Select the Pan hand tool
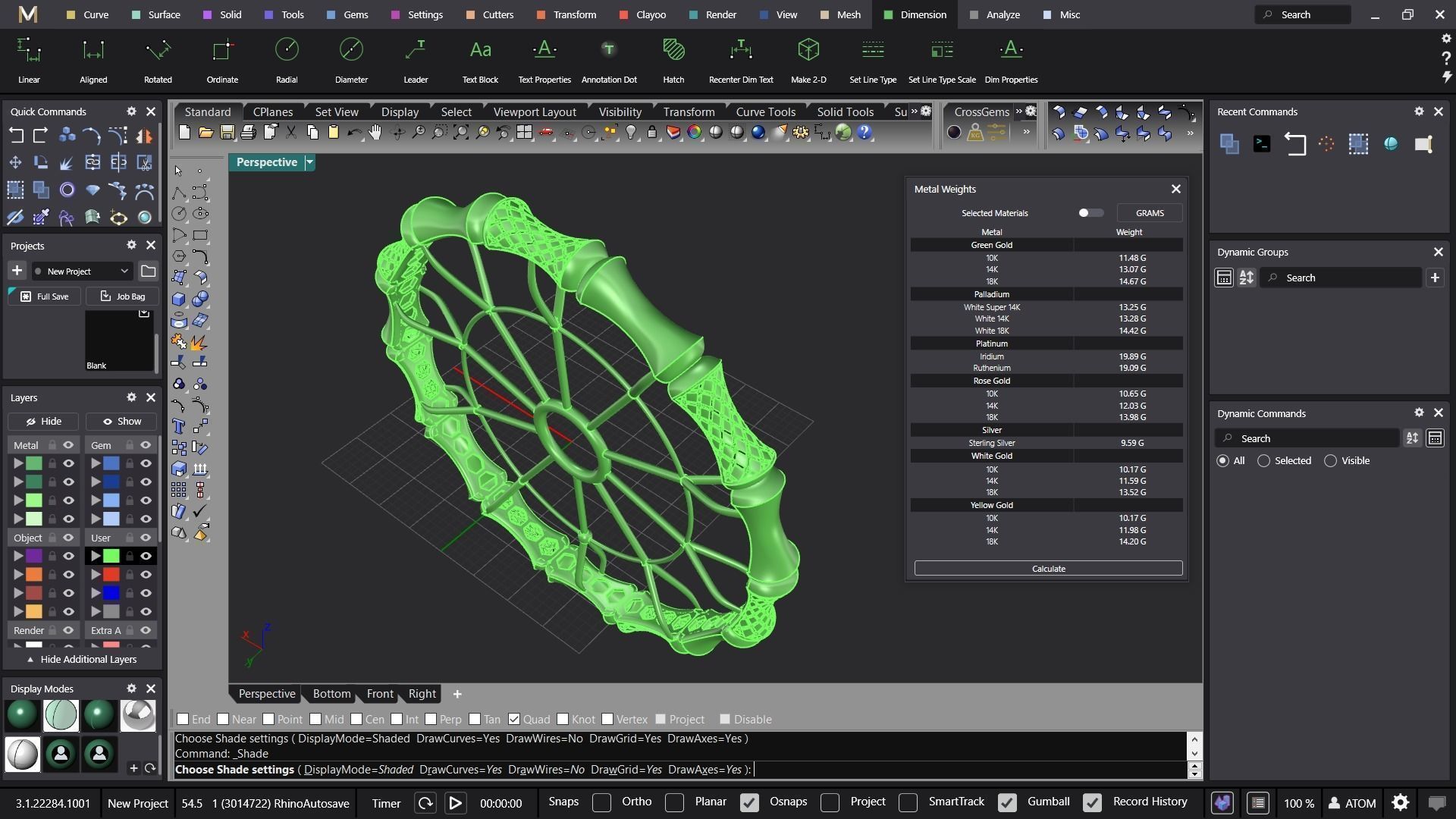Viewport: 1456px width, 819px height. 375,133
